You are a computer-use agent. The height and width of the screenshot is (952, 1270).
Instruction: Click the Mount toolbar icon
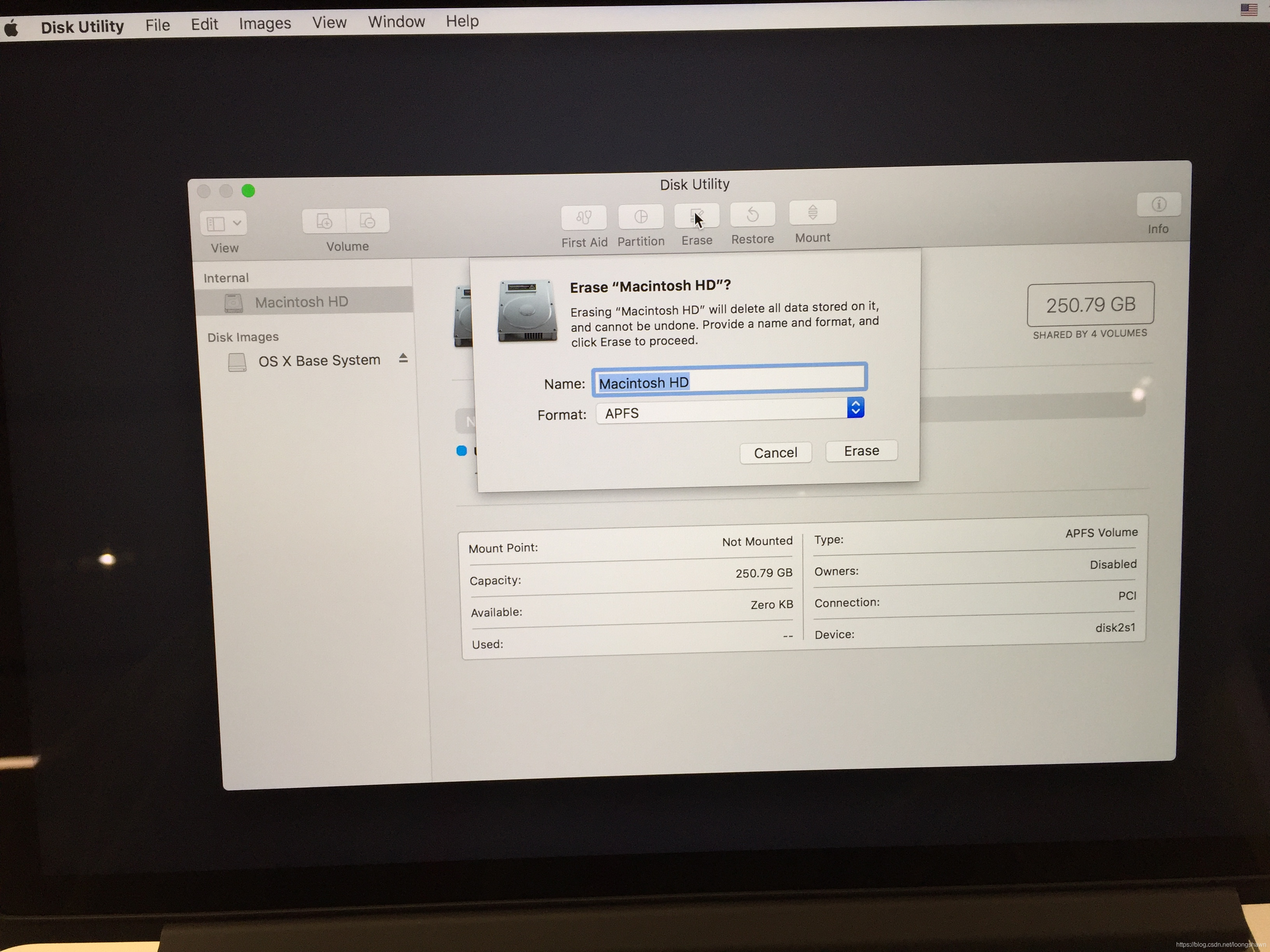tap(812, 212)
